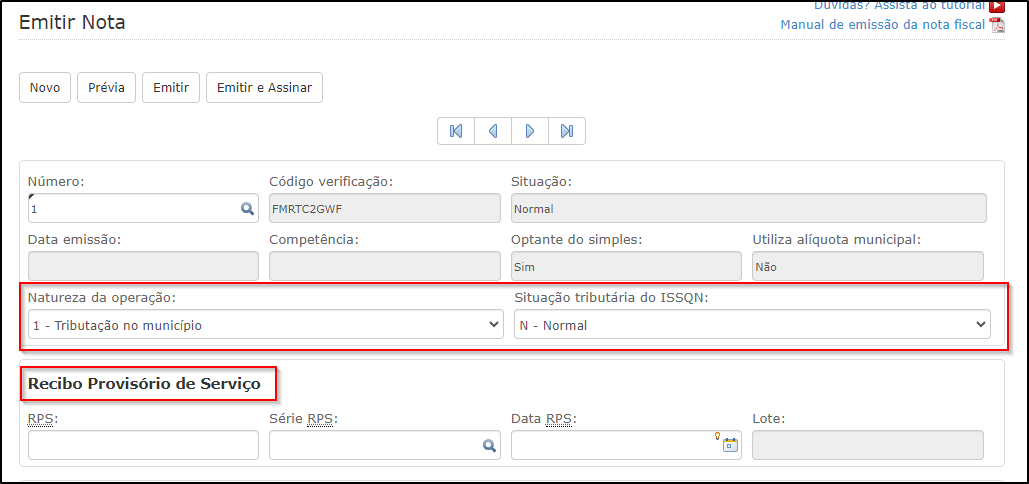The height and width of the screenshot is (484, 1029).
Task: Go to previous record arrow
Action: pyautogui.click(x=493, y=131)
